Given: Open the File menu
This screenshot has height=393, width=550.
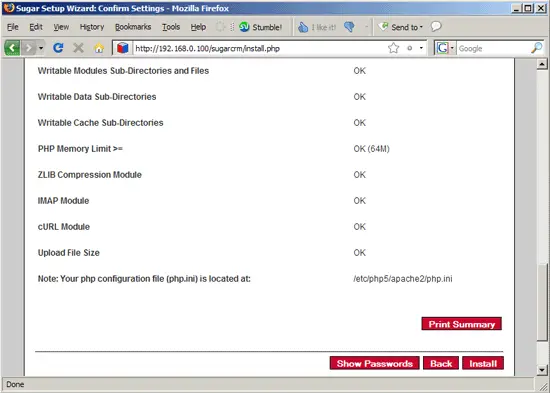Looking at the screenshot, I should tap(13, 27).
